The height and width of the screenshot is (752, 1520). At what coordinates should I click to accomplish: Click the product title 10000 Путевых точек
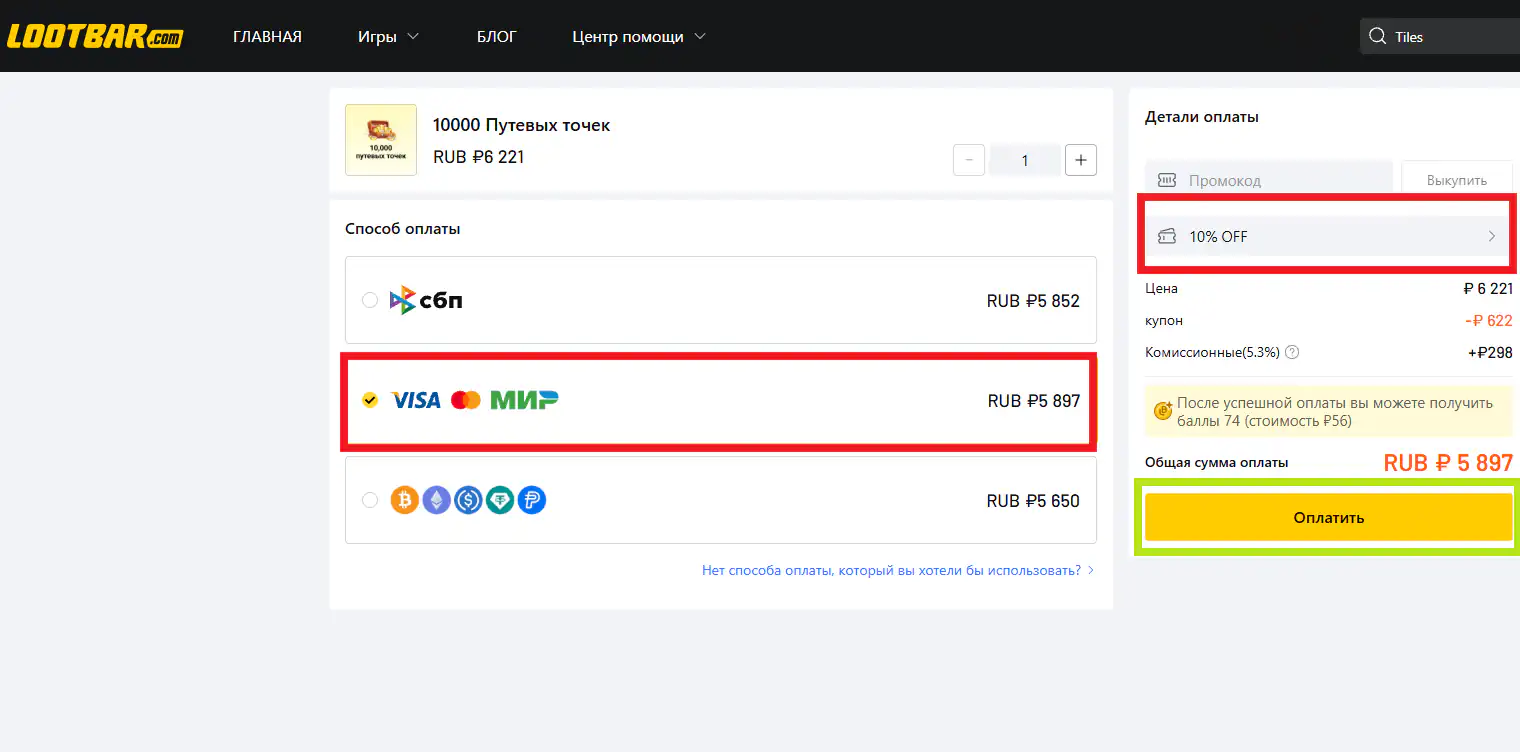point(521,125)
